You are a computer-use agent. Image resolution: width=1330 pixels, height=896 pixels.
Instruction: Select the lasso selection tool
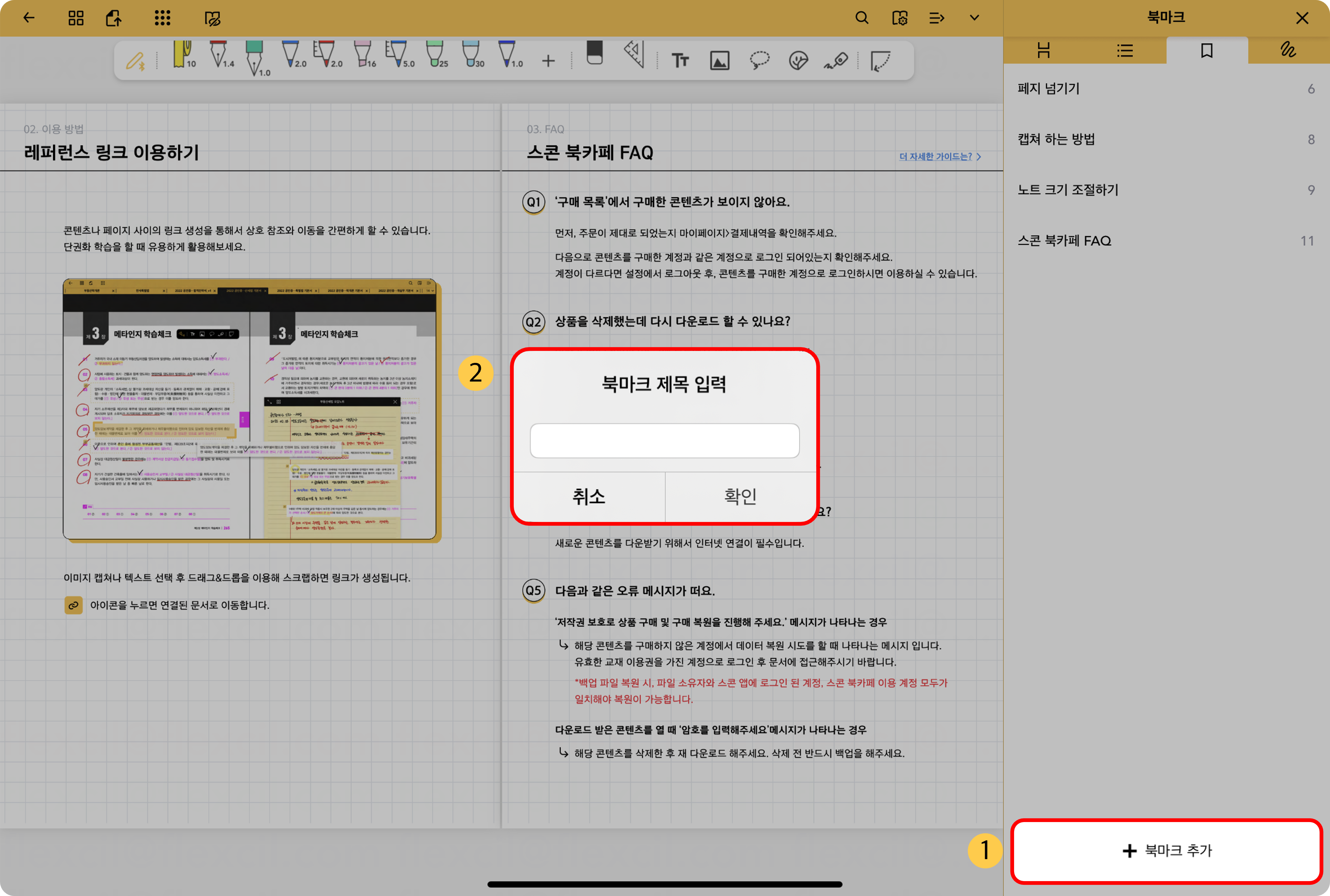[759, 60]
